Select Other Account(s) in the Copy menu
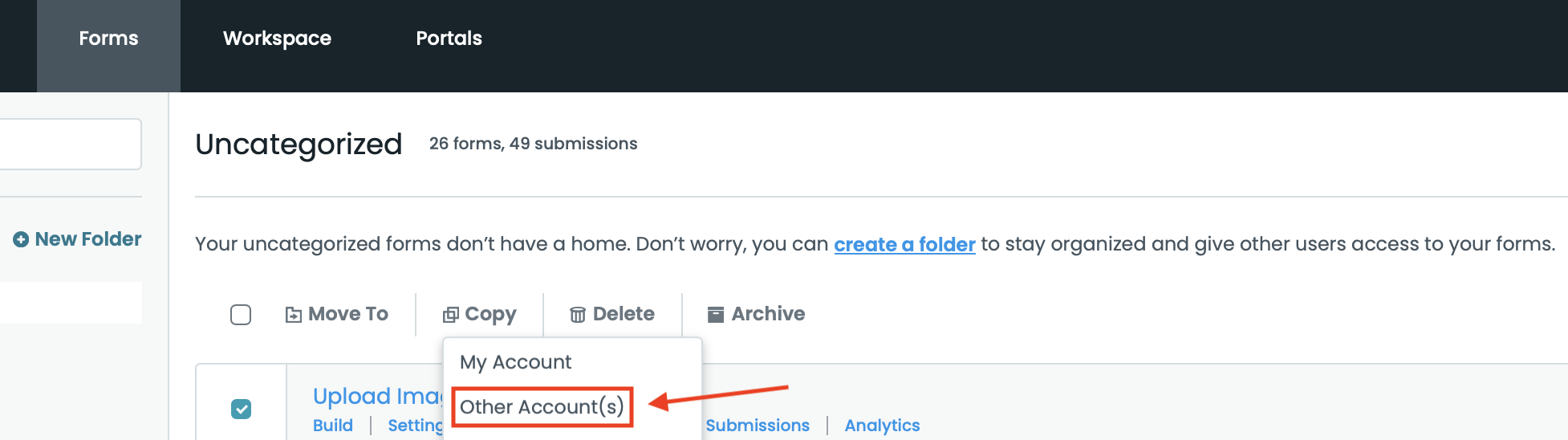Image resolution: width=1568 pixels, height=440 pixels. [542, 407]
